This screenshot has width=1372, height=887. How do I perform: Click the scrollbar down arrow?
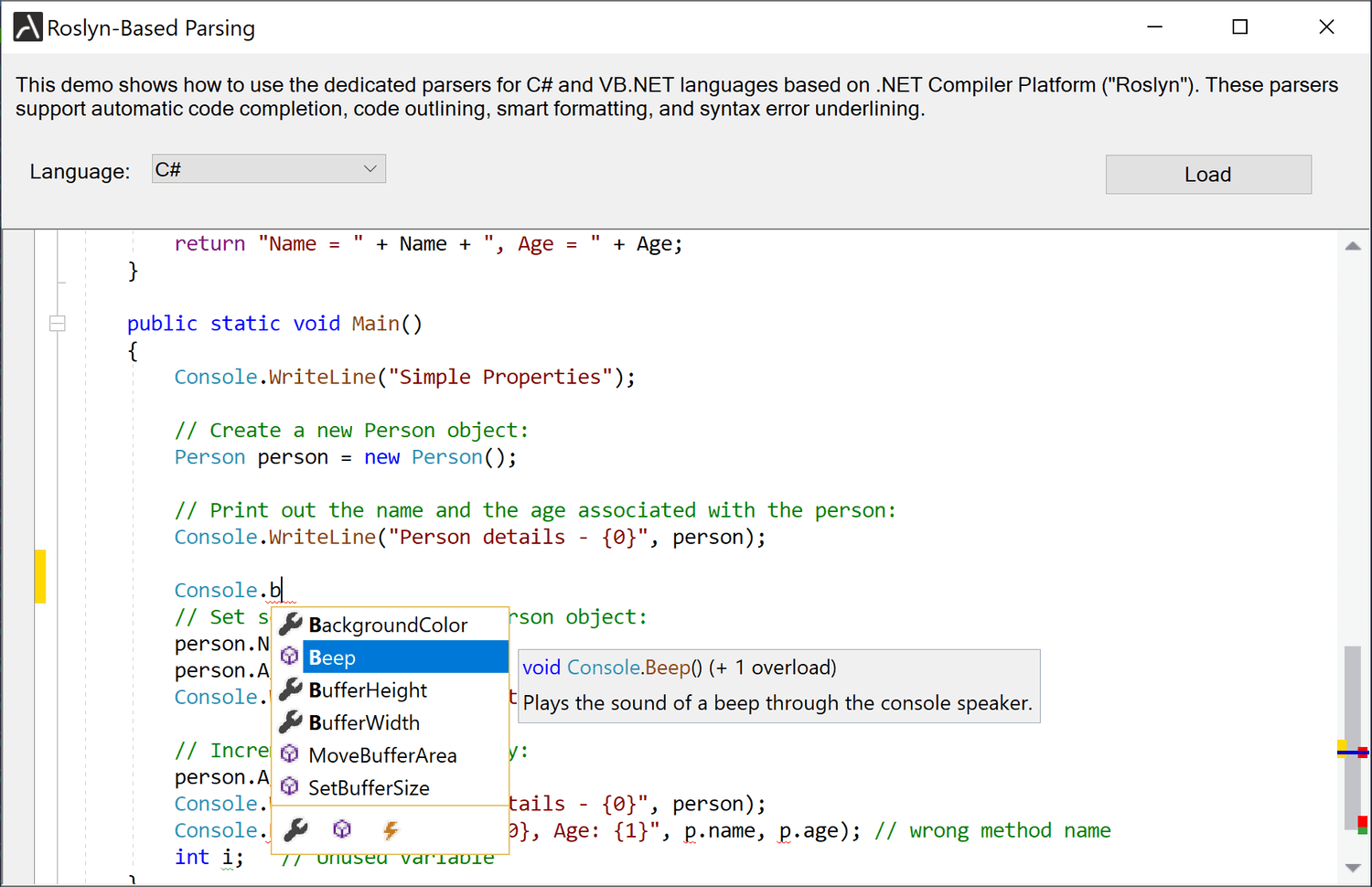(1353, 866)
